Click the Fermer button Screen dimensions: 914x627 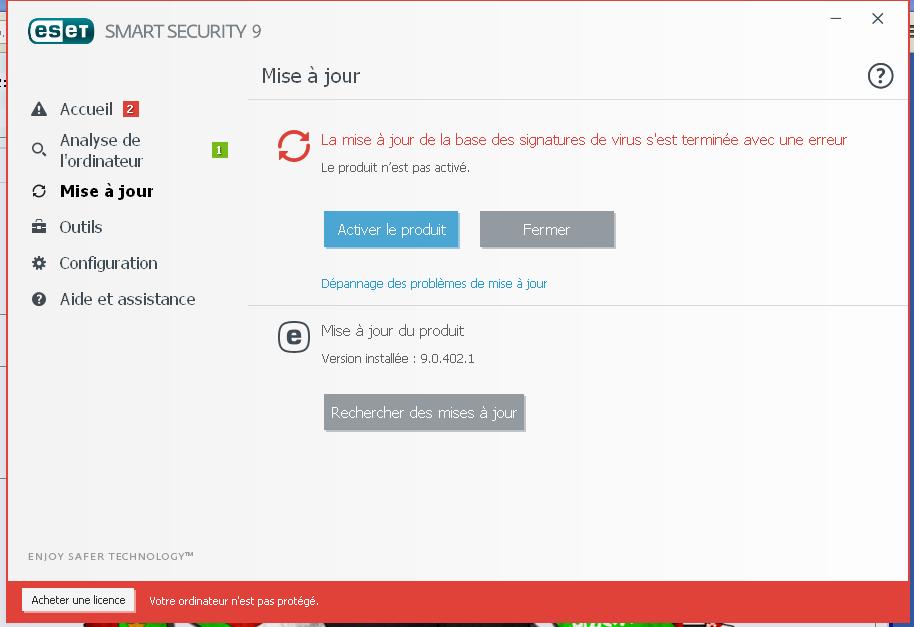click(547, 230)
